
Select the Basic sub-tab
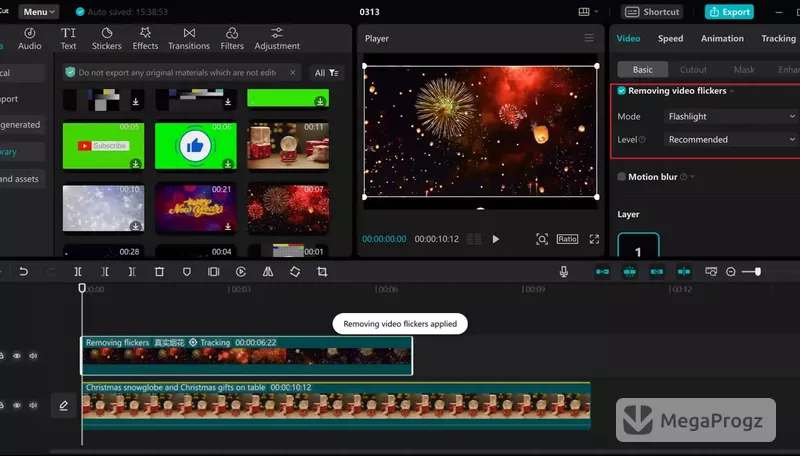[642, 69]
